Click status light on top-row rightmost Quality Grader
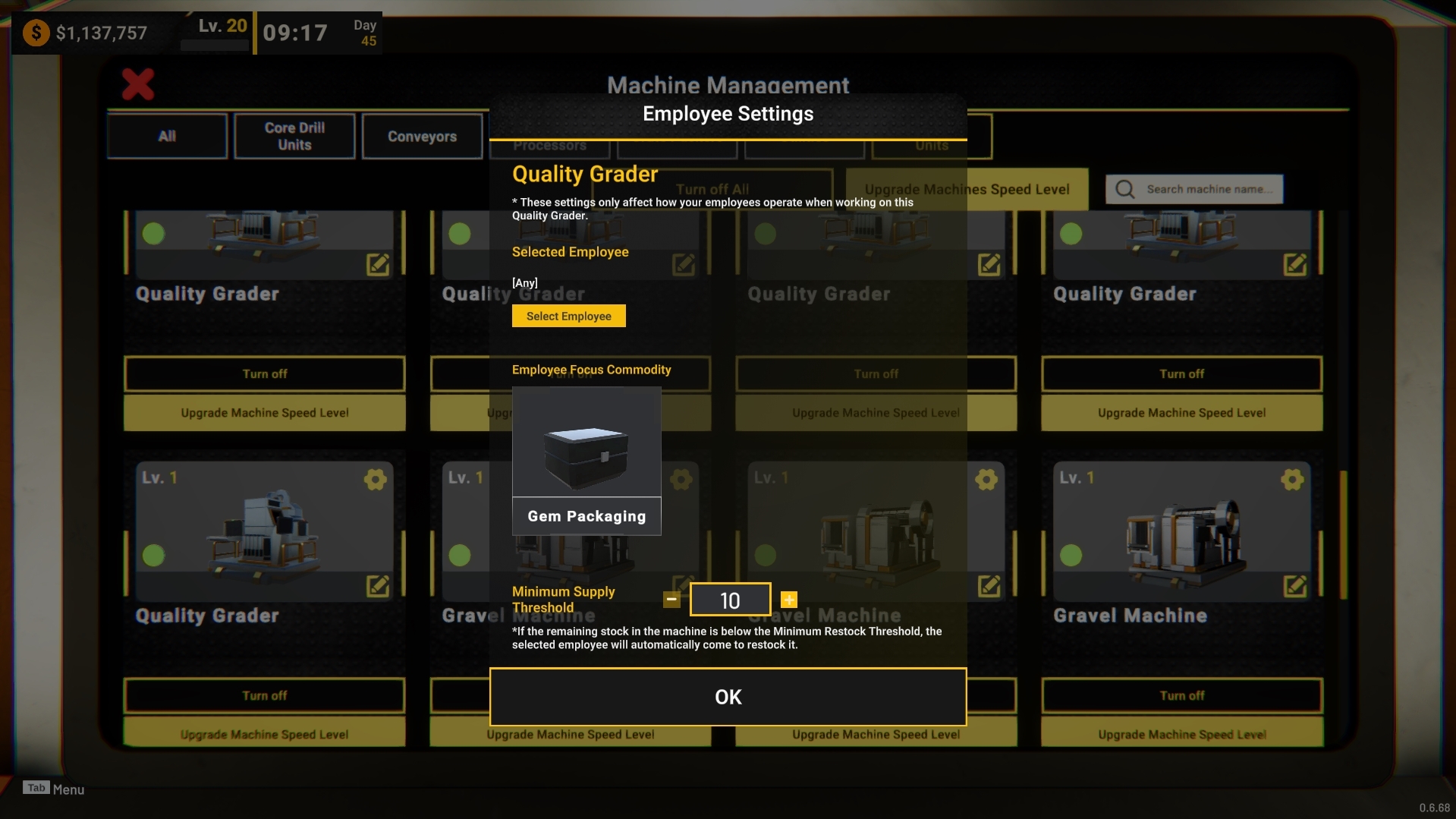Screen dimensions: 1456x819 (1071, 233)
